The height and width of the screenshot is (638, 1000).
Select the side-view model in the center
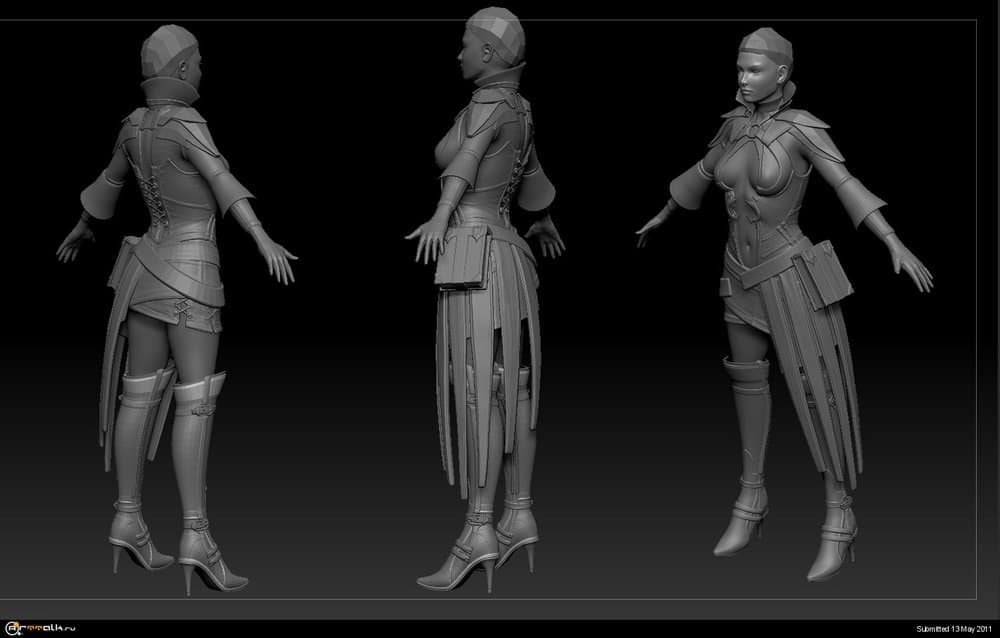pyautogui.click(x=480, y=300)
